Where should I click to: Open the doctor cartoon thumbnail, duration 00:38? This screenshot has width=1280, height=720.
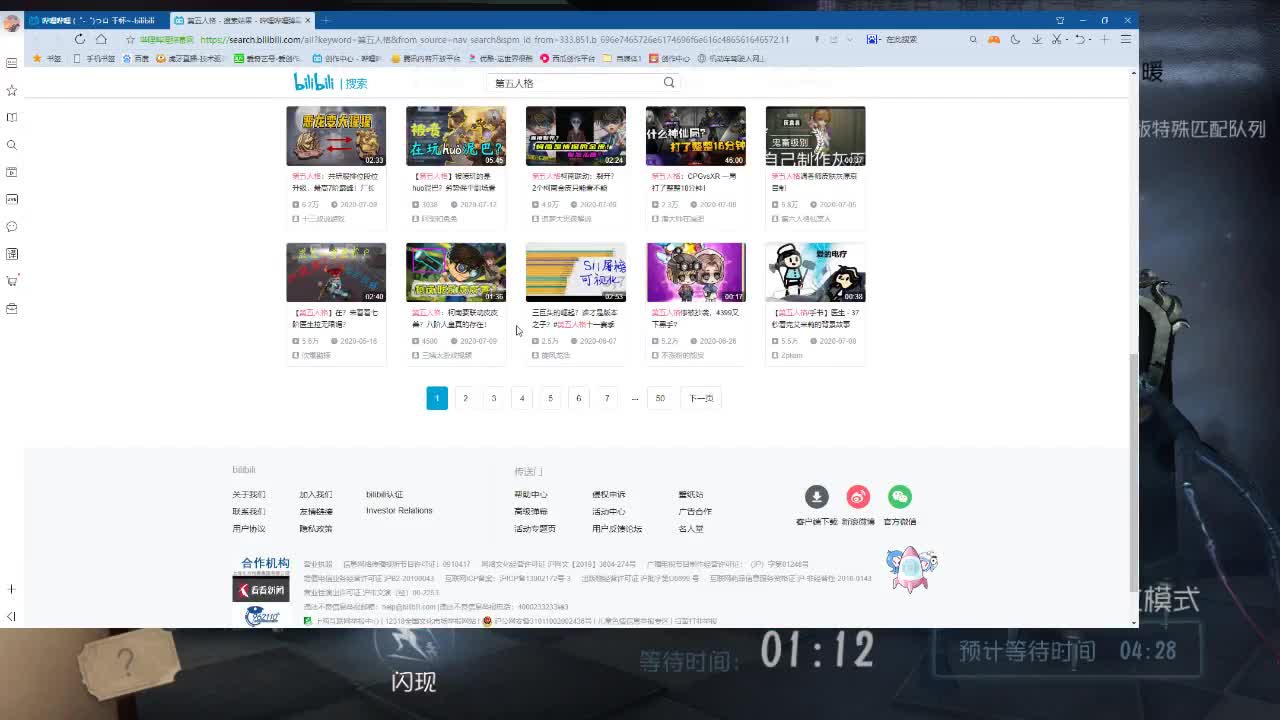(x=816, y=272)
